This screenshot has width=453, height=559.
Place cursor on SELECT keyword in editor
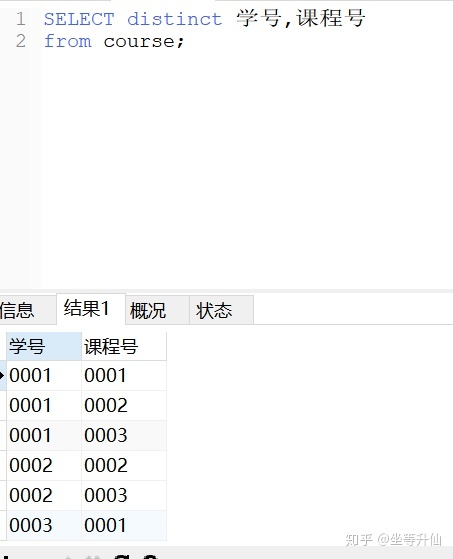(x=79, y=19)
